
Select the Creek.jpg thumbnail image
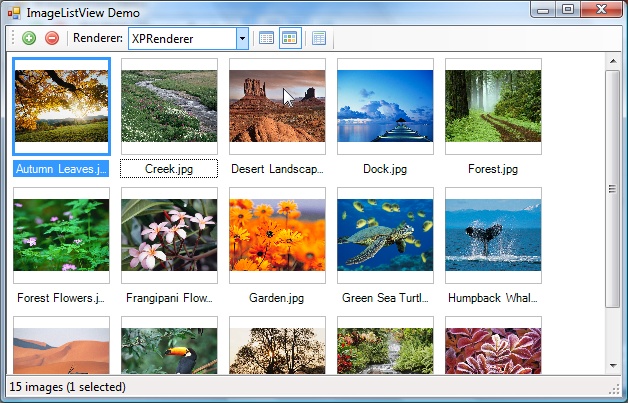click(169, 106)
